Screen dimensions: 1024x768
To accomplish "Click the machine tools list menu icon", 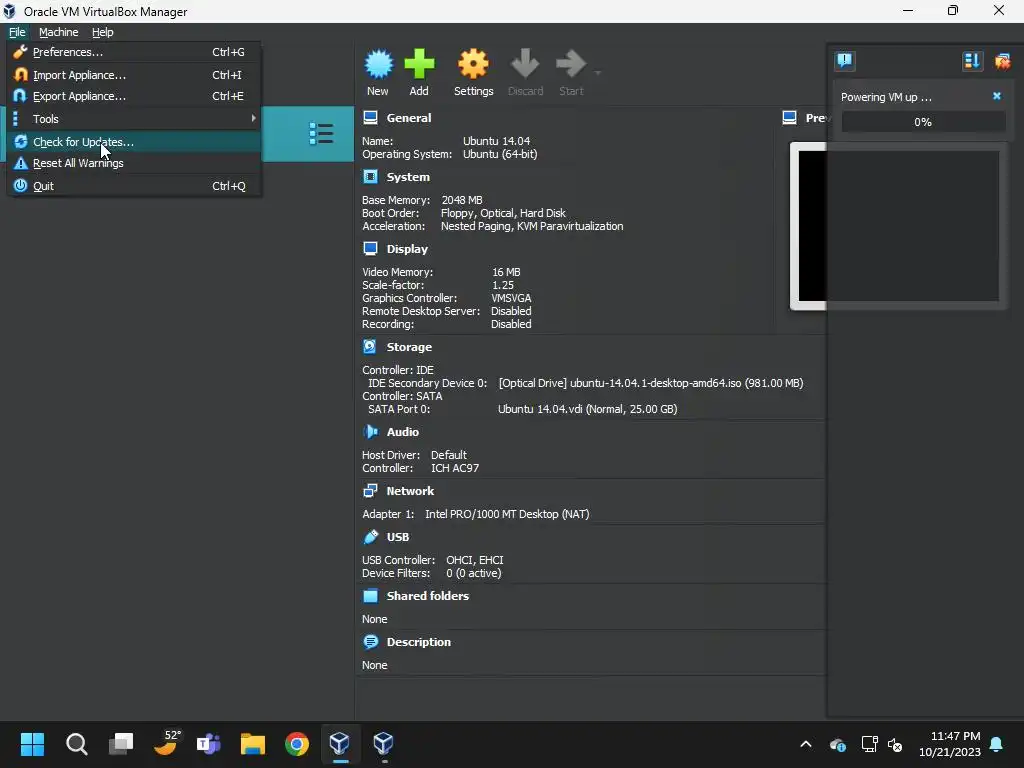I will [x=321, y=133].
